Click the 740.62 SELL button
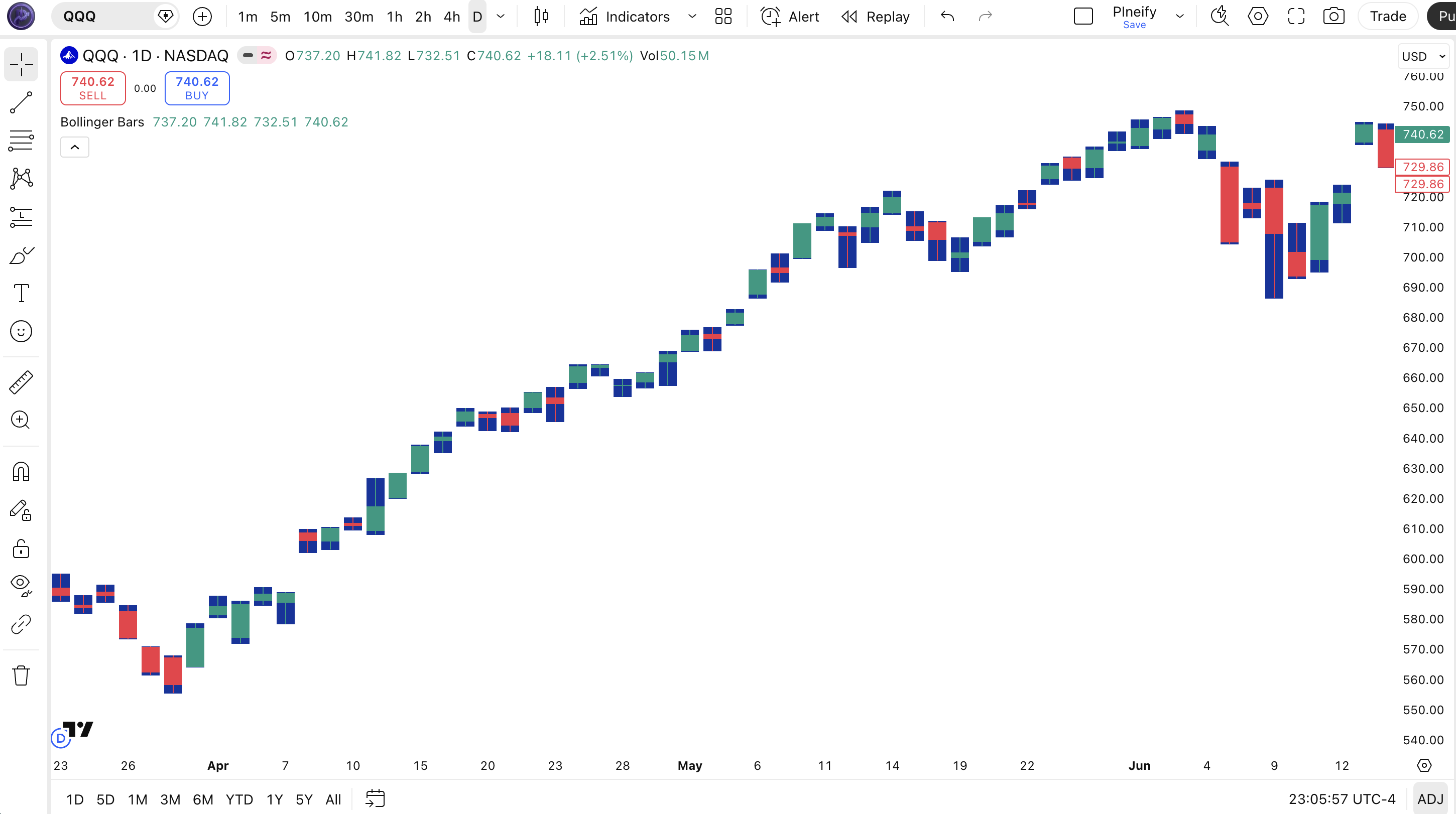Screen dimensions: 1456x814 pos(93,88)
